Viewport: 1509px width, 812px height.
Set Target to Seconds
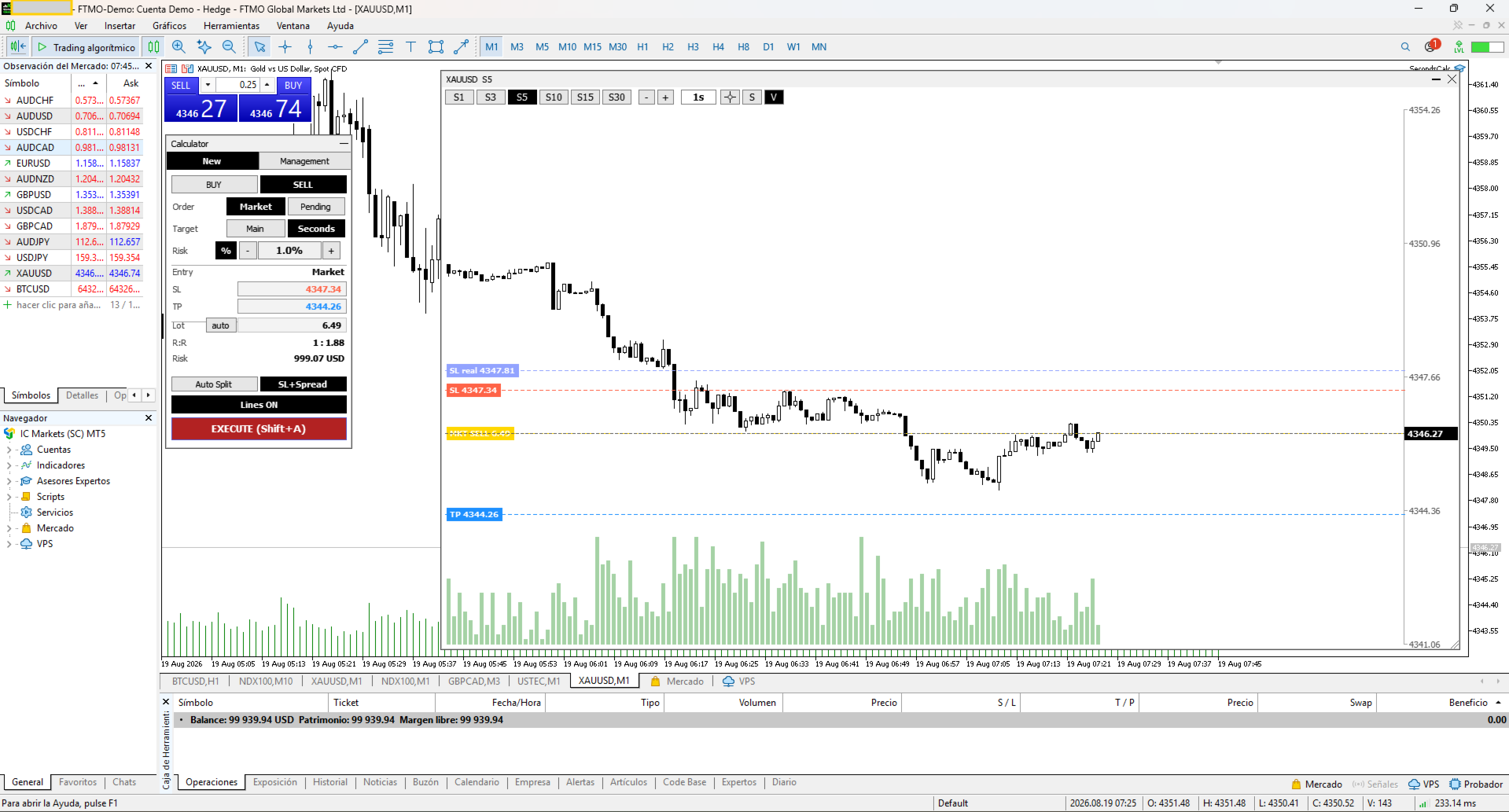tap(316, 229)
